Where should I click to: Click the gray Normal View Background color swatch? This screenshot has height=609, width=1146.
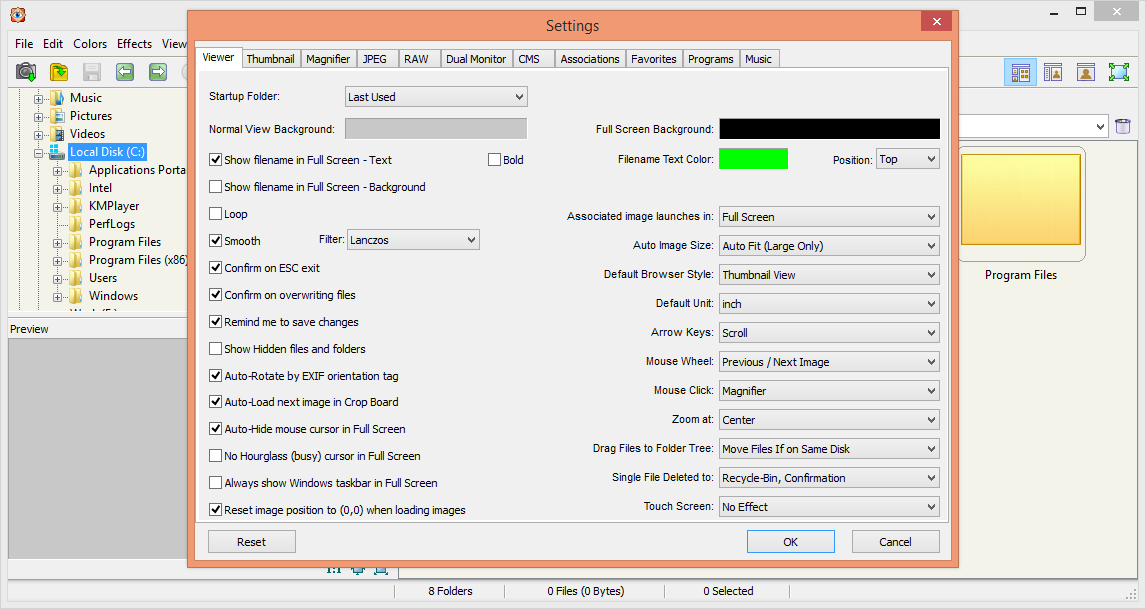tap(436, 129)
